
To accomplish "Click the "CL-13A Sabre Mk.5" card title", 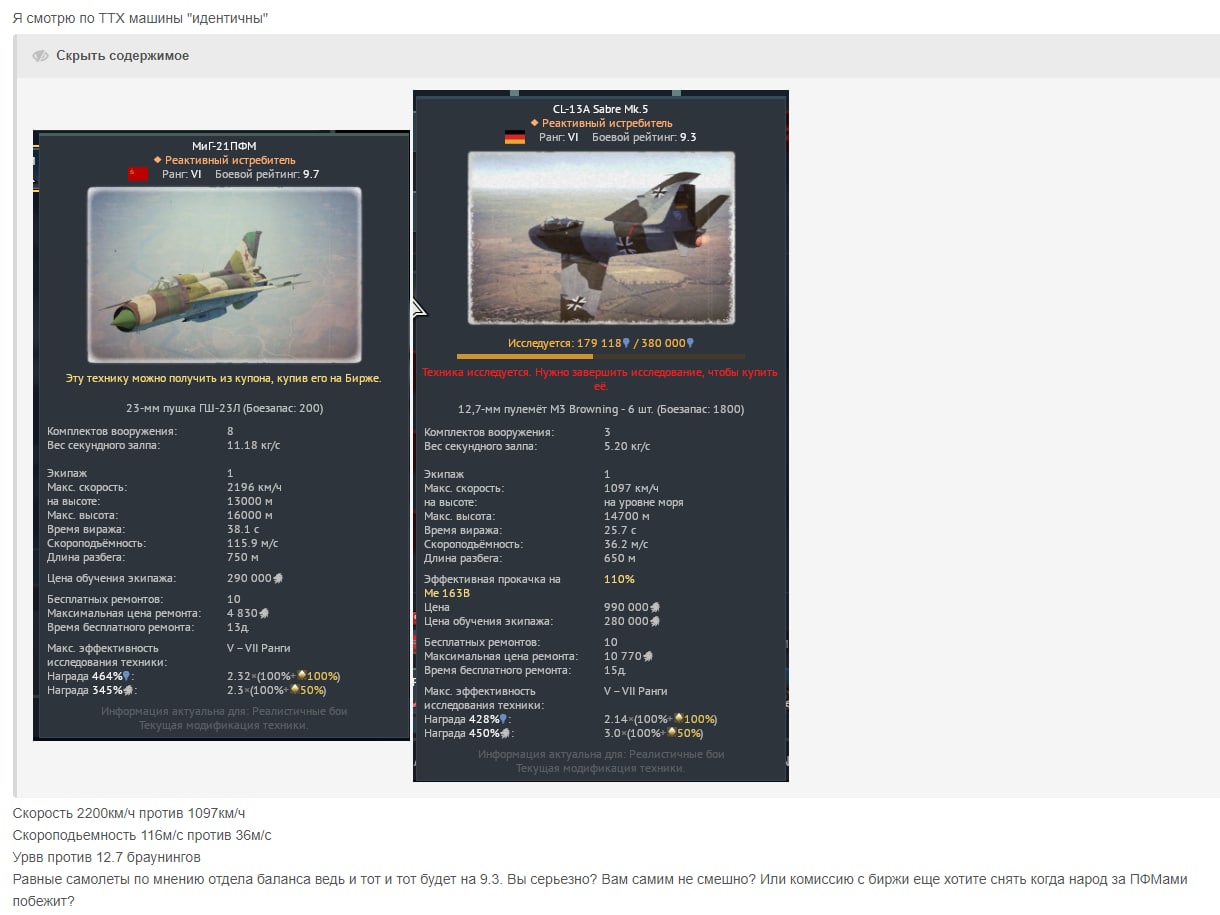I will tap(601, 109).
